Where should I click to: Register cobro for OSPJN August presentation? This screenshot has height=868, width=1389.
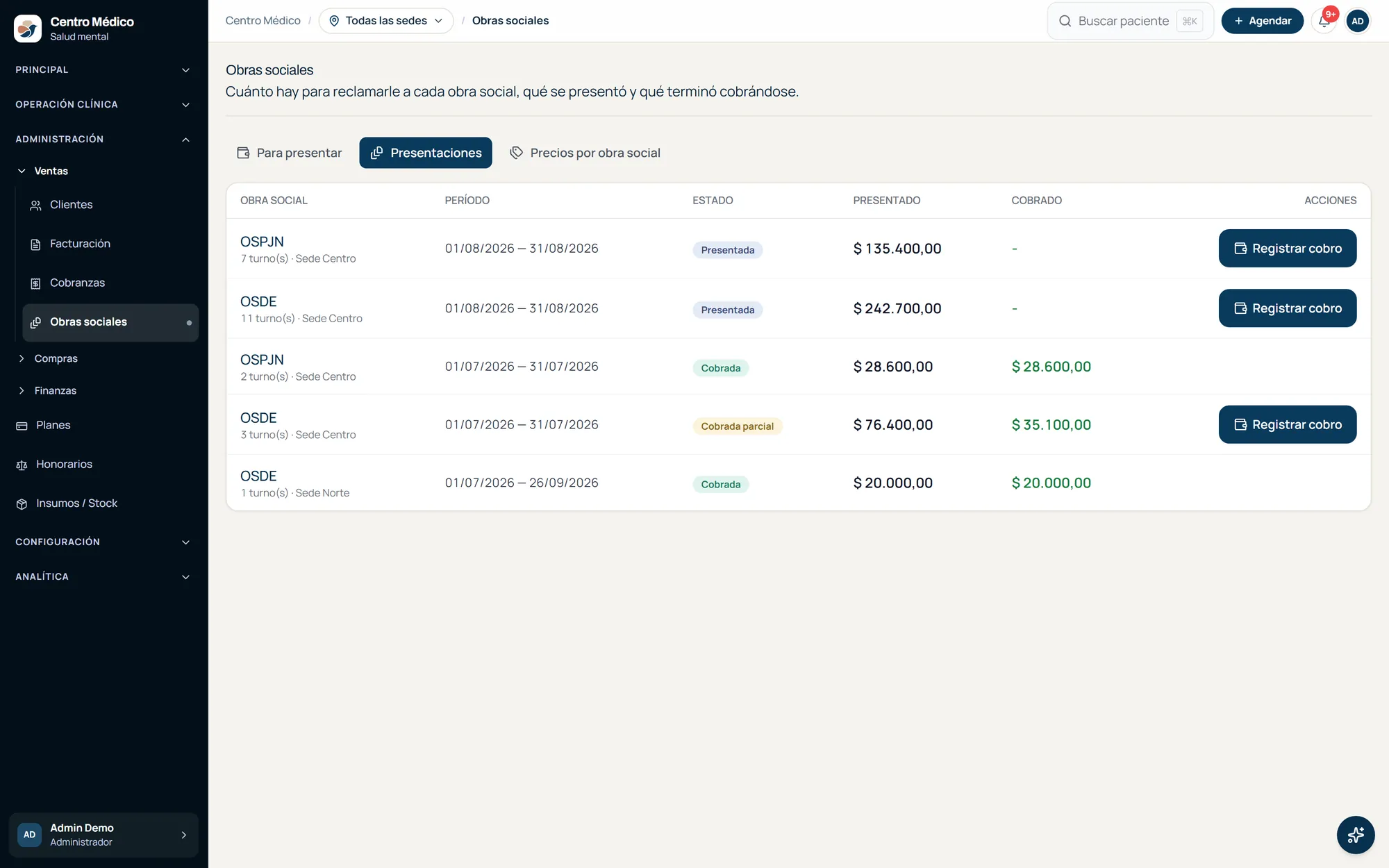[1287, 249]
